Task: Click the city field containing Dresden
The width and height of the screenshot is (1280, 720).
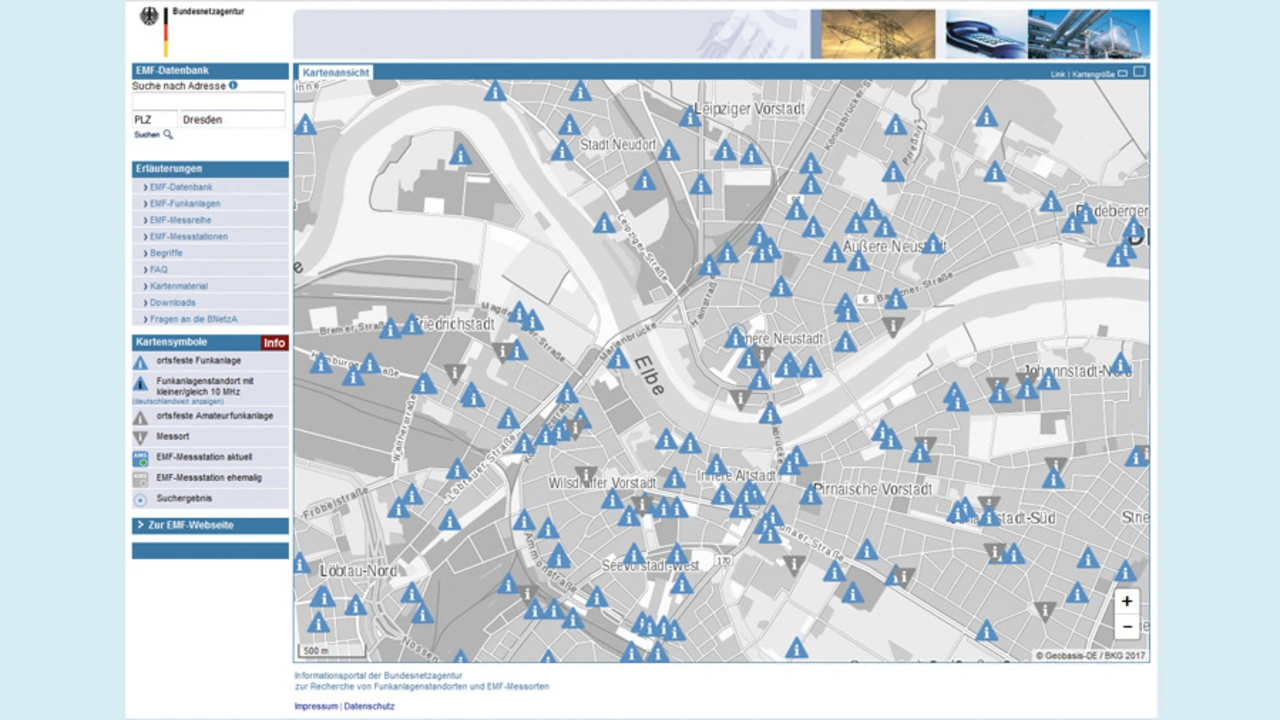Action: (x=232, y=120)
